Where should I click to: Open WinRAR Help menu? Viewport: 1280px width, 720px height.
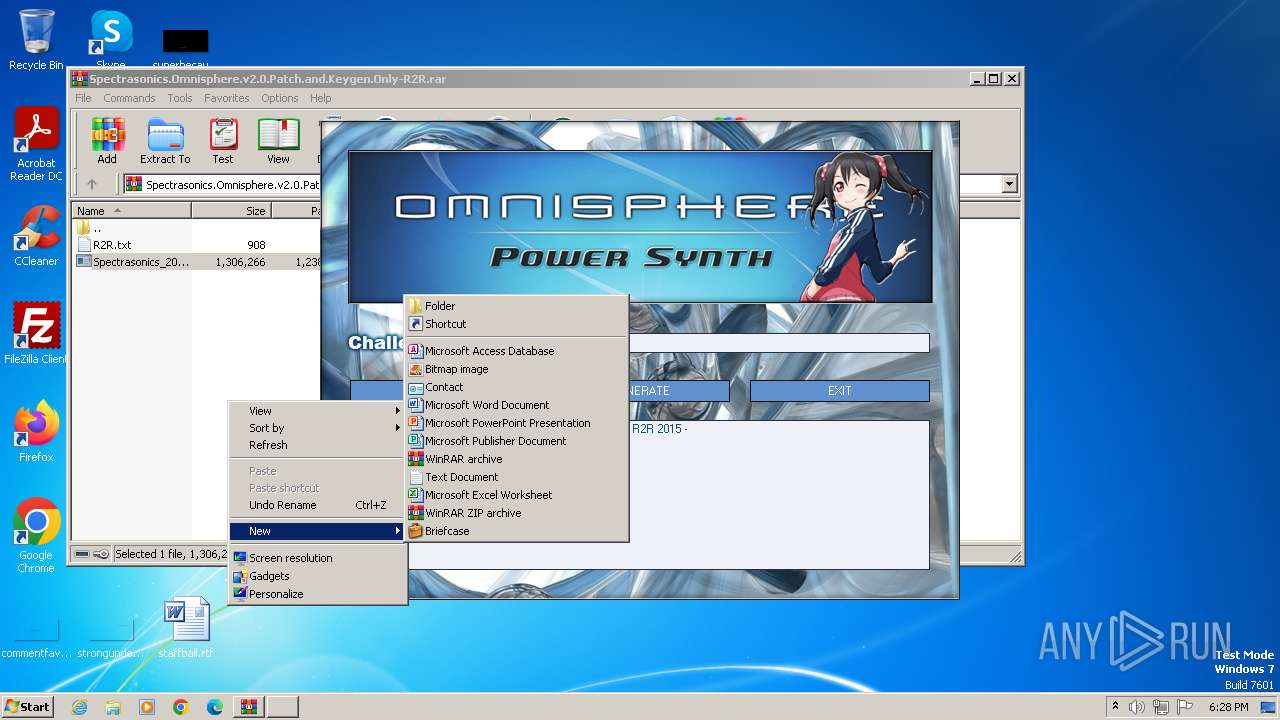(320, 98)
